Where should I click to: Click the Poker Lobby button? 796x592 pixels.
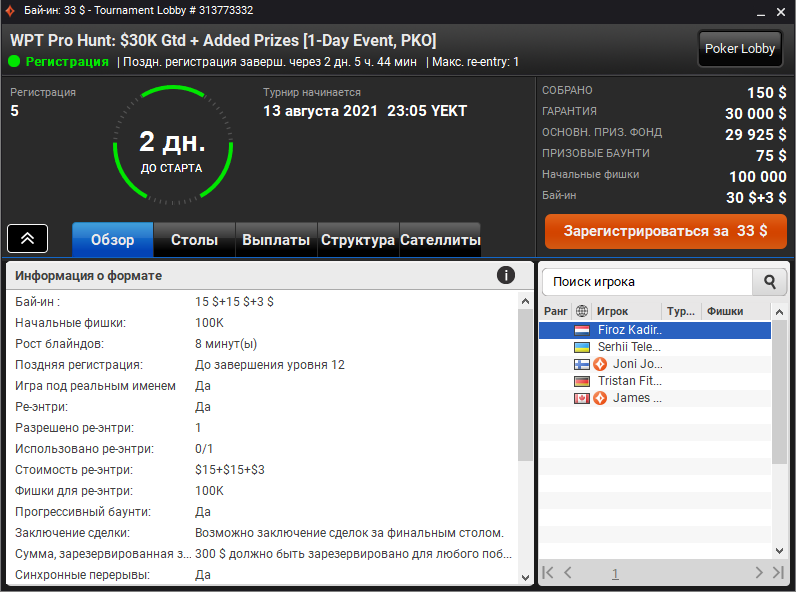740,49
